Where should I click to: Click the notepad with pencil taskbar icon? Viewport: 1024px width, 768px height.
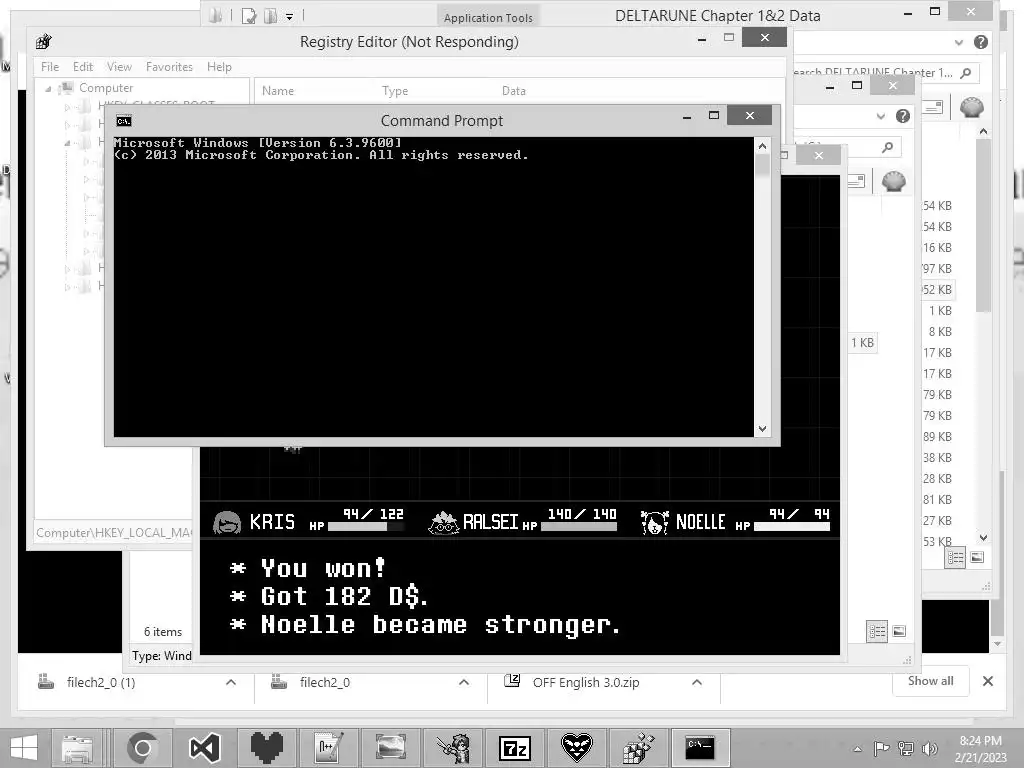[x=328, y=748]
